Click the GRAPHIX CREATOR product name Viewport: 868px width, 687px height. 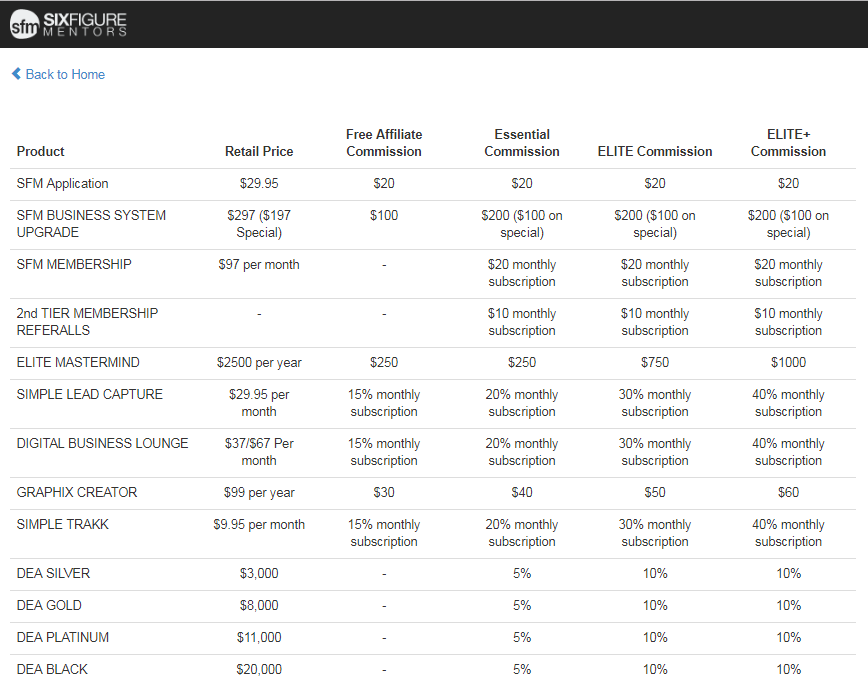pos(77,492)
